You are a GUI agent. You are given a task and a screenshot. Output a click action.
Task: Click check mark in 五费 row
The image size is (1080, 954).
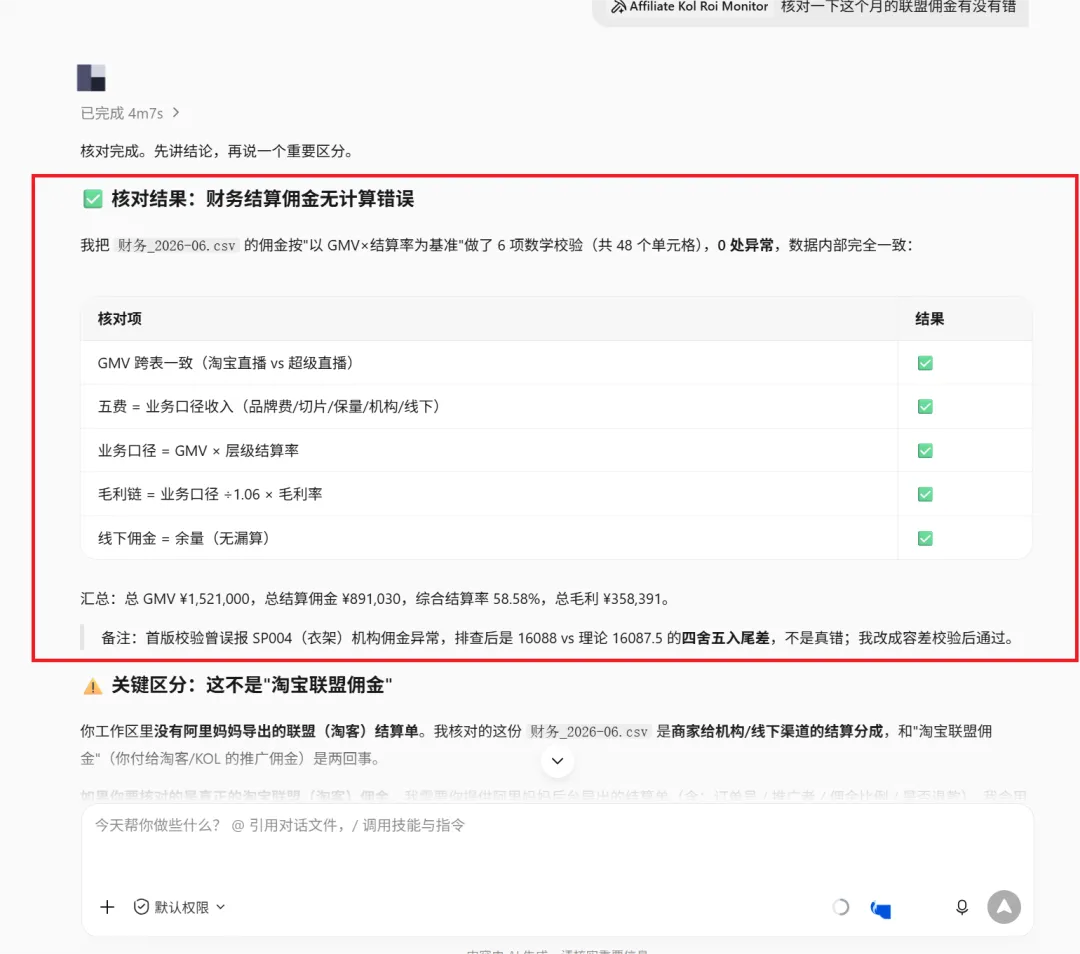pyautogui.click(x=925, y=406)
